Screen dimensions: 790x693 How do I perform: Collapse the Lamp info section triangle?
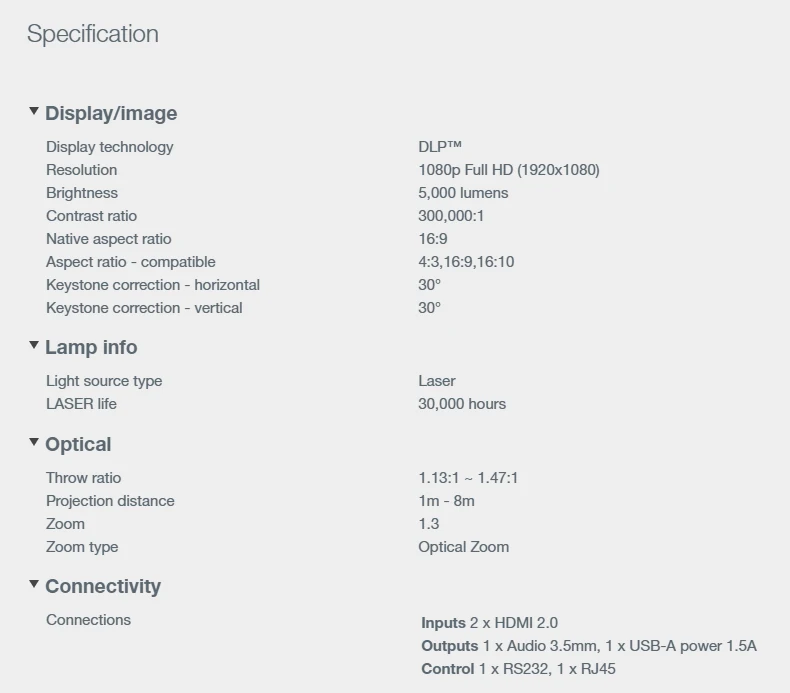click(x=34, y=345)
